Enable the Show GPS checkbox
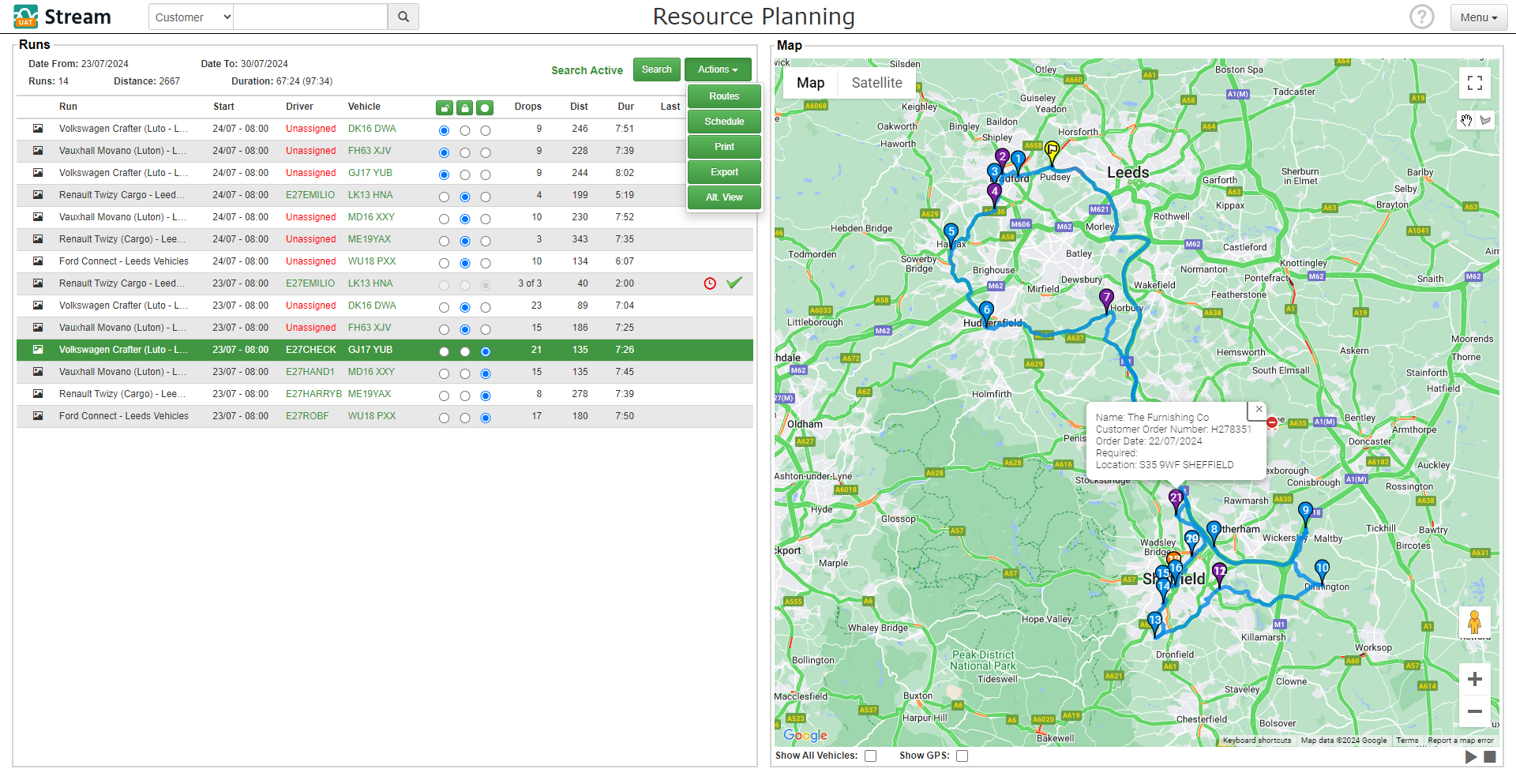 point(962,756)
